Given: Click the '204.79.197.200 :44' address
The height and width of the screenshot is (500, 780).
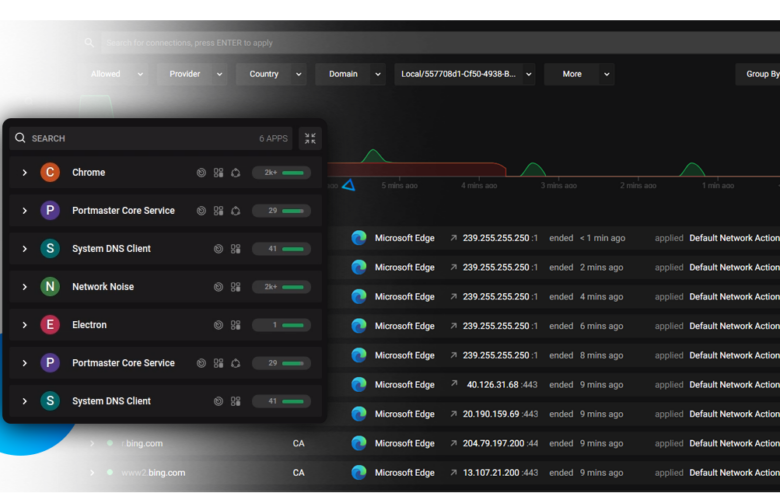Looking at the screenshot, I should 500,443.
